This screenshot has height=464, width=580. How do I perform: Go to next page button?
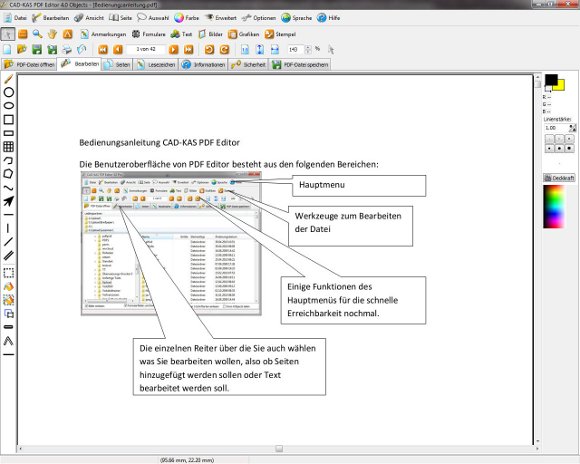pyautogui.click(x=173, y=49)
